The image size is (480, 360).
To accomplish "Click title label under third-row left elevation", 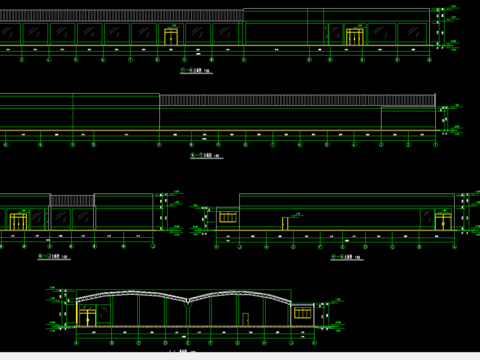I will point(54,256).
